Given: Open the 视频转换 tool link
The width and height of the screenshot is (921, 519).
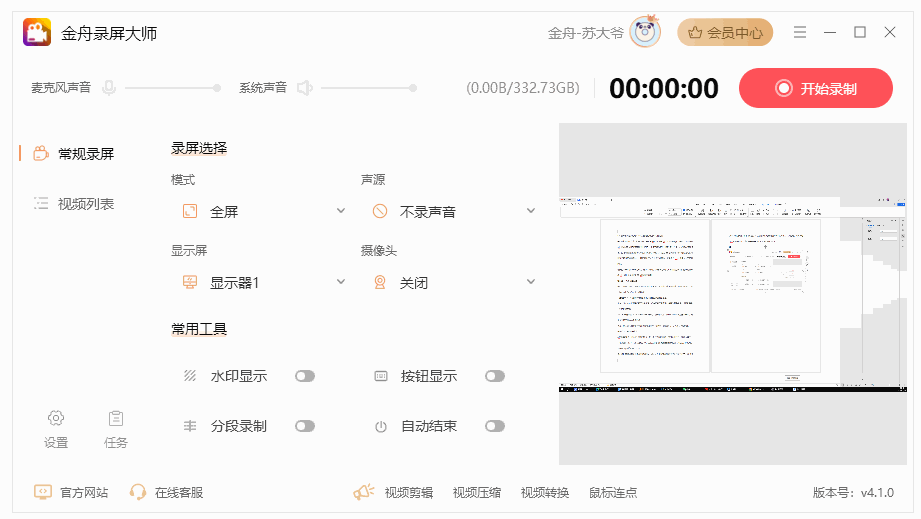Looking at the screenshot, I should pos(545,493).
